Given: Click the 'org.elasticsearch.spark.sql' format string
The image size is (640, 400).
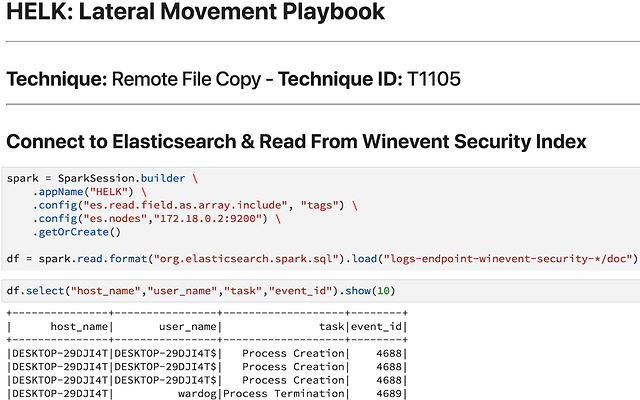Looking at the screenshot, I should click(x=246, y=259).
